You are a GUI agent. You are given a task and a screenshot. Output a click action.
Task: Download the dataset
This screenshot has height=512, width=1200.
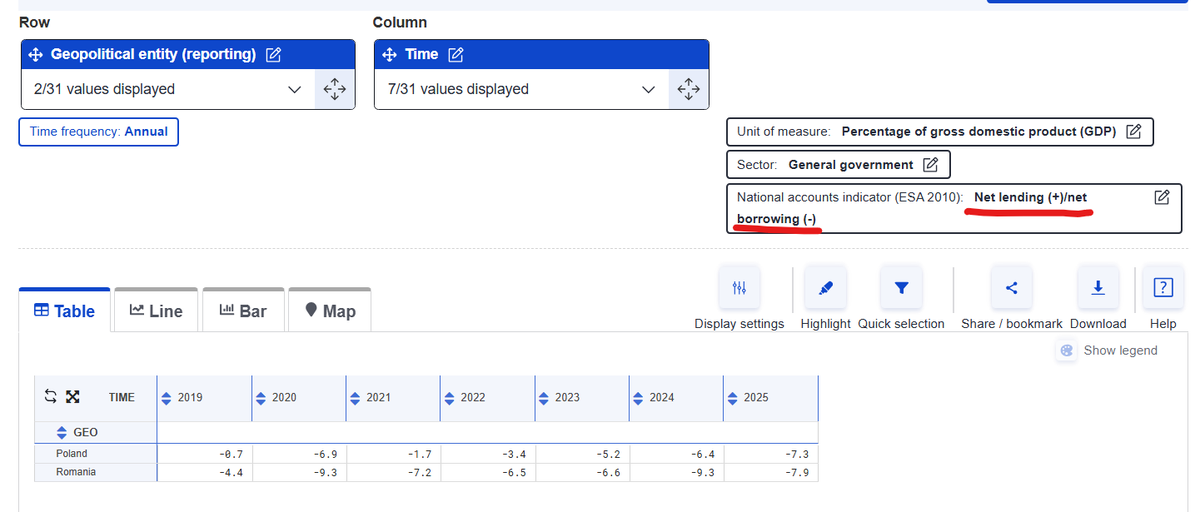pos(1098,288)
